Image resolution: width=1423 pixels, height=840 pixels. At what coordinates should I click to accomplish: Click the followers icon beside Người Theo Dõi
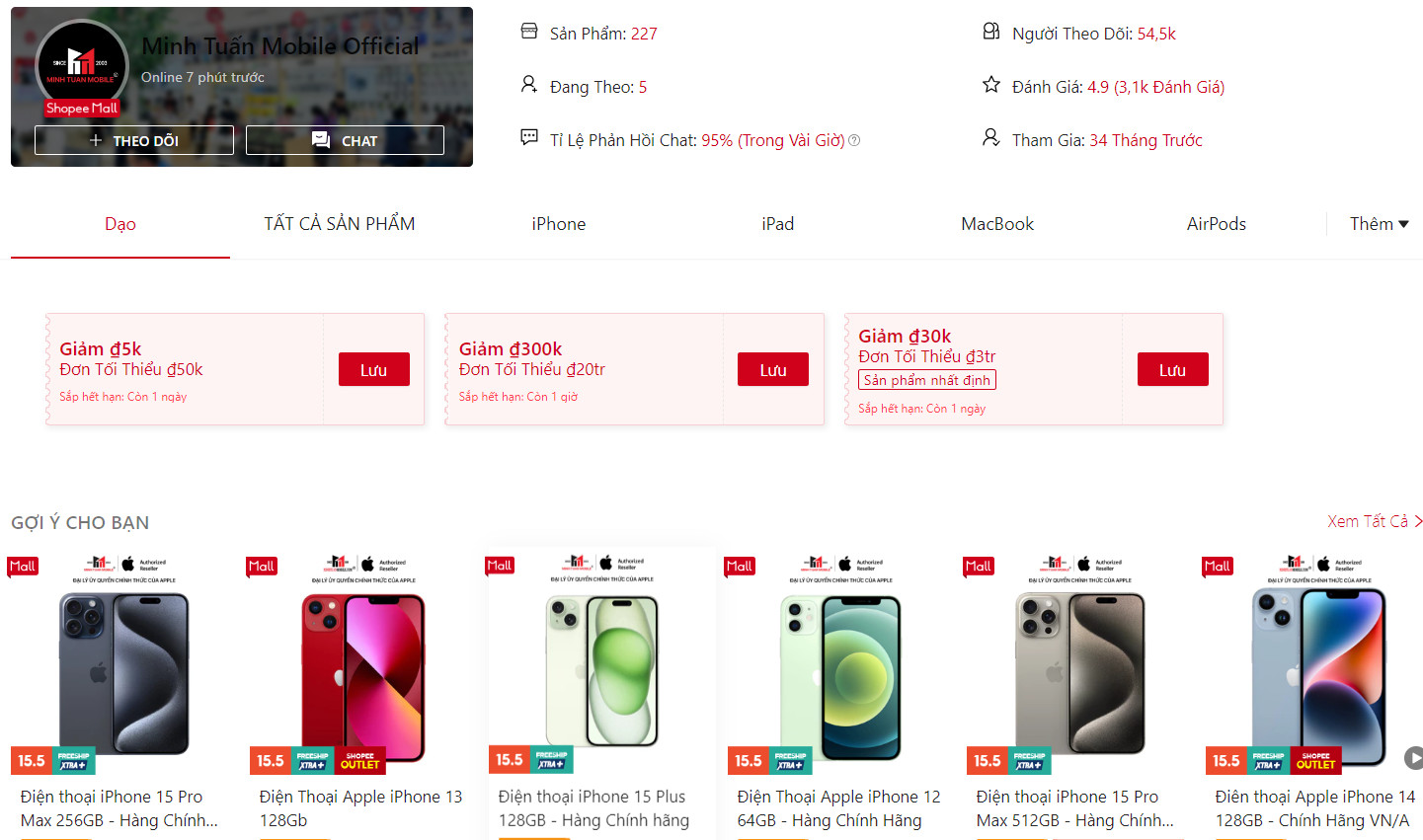click(991, 32)
